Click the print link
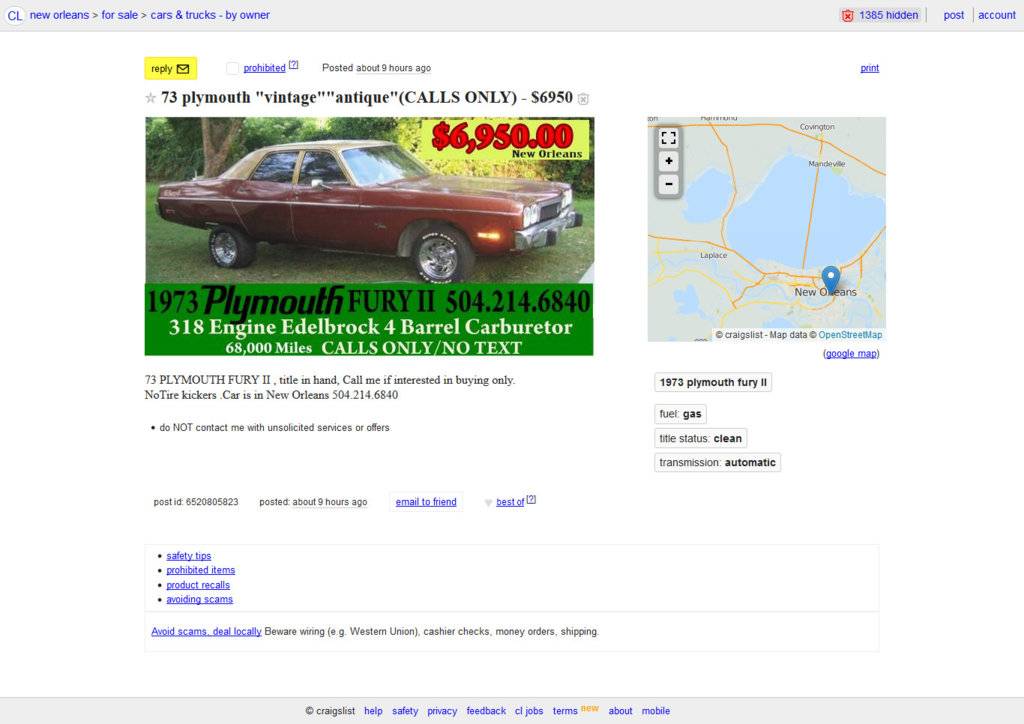The width and height of the screenshot is (1024, 724). click(x=870, y=68)
